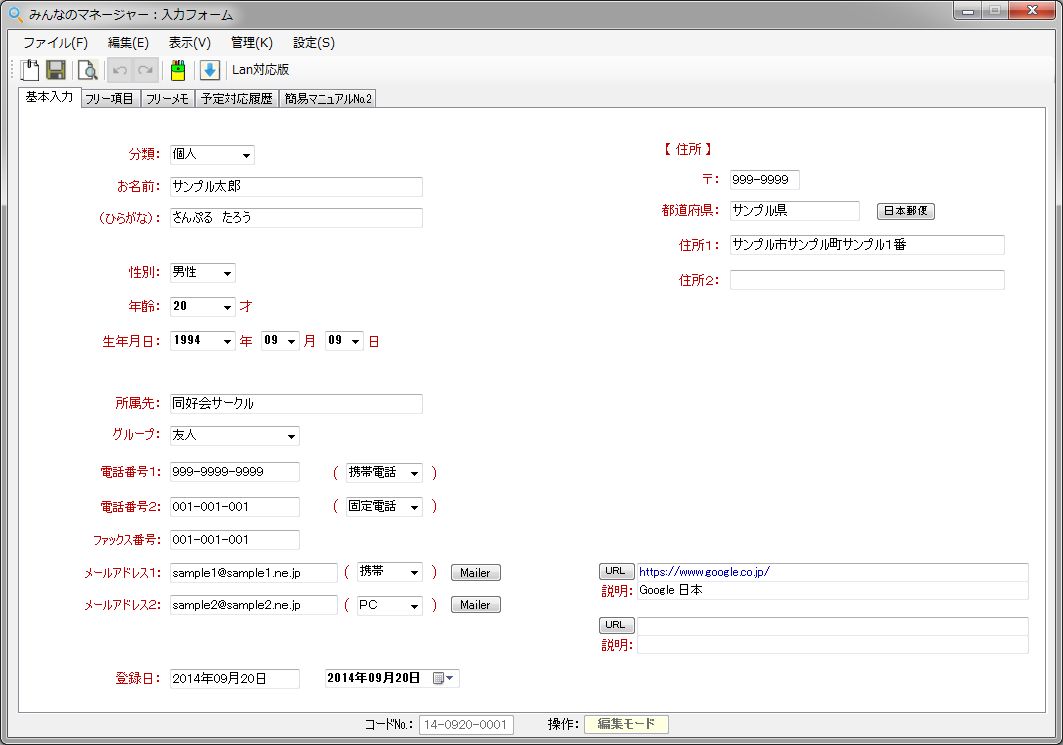1063x745 pixels.
Task: Open the 年齢 dropdown showing 20
Action: (x=227, y=307)
